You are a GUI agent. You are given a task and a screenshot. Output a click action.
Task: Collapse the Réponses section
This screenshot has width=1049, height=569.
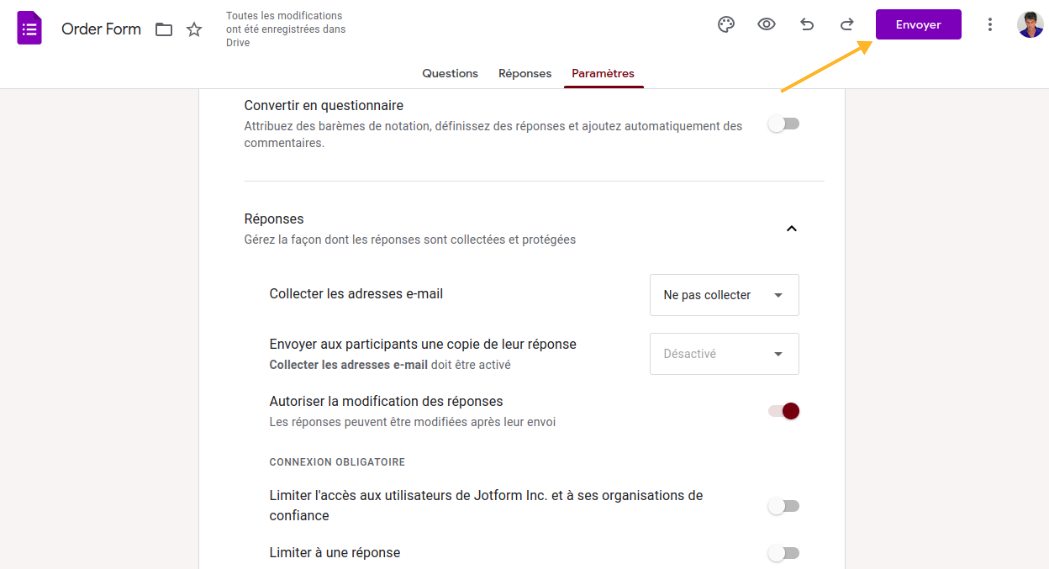pyautogui.click(x=791, y=229)
